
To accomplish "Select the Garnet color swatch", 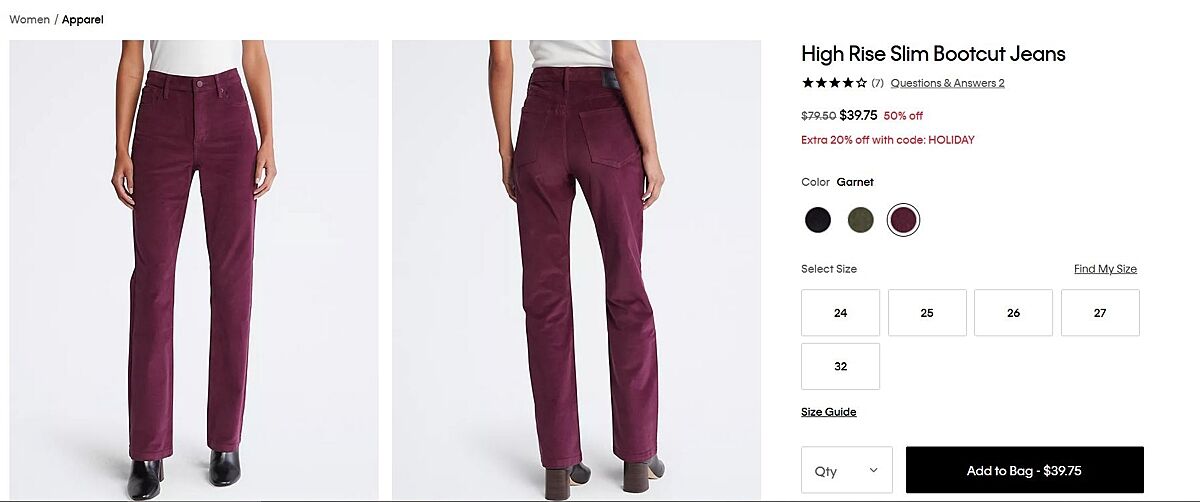I will click(903, 220).
